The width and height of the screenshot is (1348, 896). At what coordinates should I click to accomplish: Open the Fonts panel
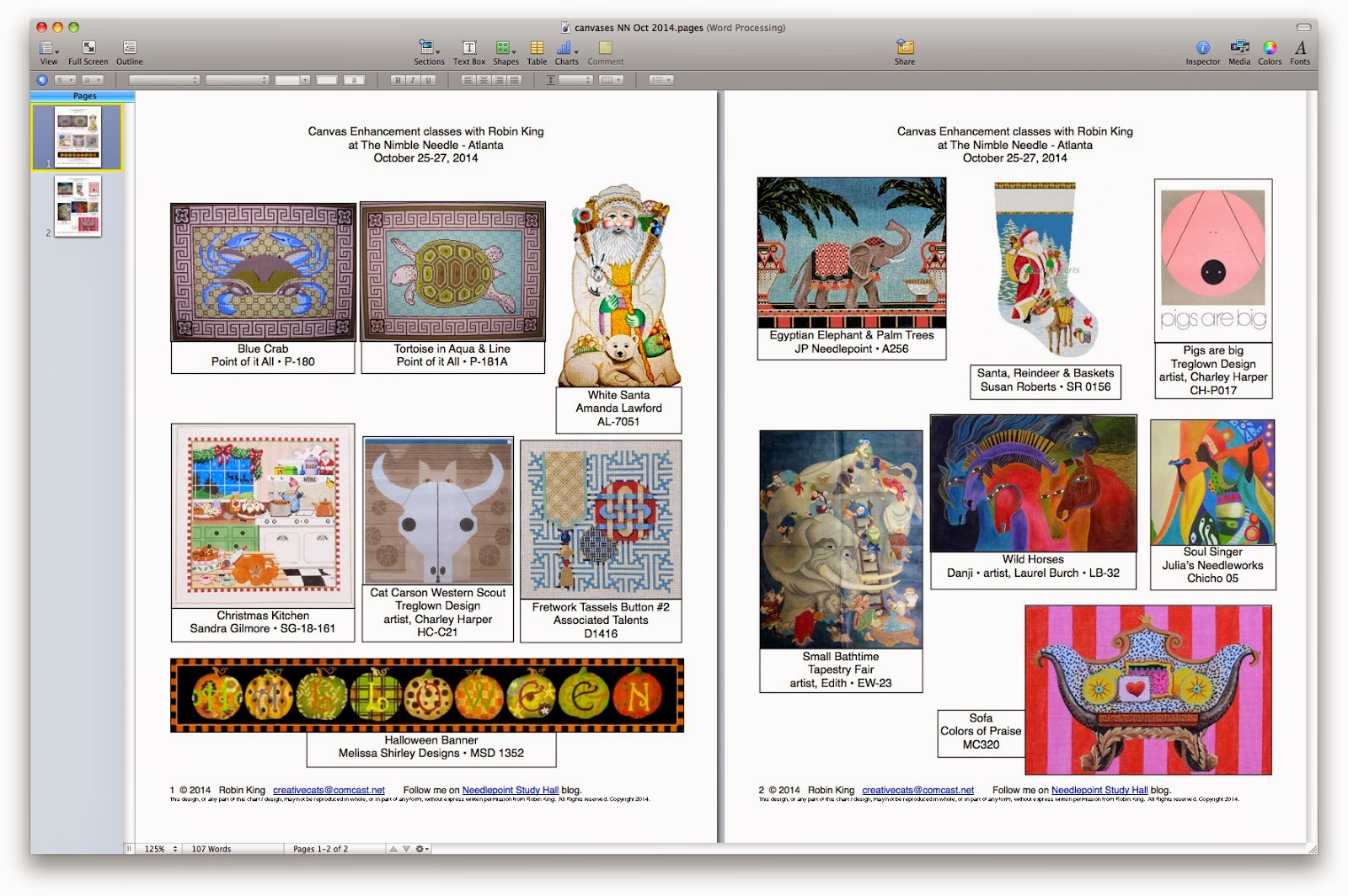[x=1300, y=51]
